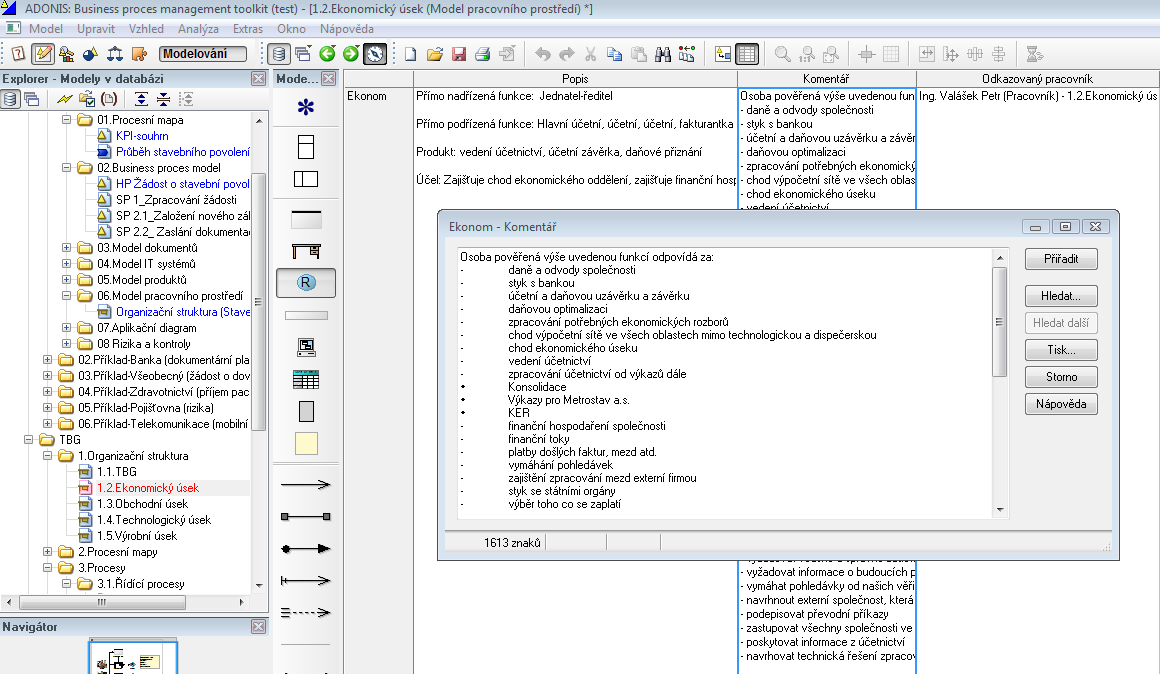1160x674 pixels.
Task: Toggle the window list toolbar icon
Action: coord(303,54)
